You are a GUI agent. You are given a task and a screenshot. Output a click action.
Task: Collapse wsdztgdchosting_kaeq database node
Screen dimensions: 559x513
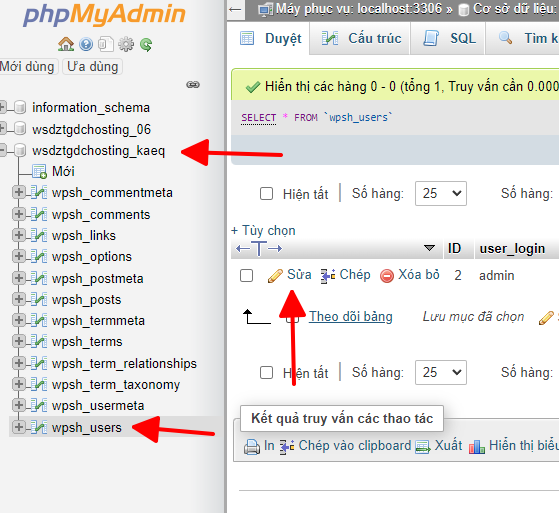click(x=2, y=150)
